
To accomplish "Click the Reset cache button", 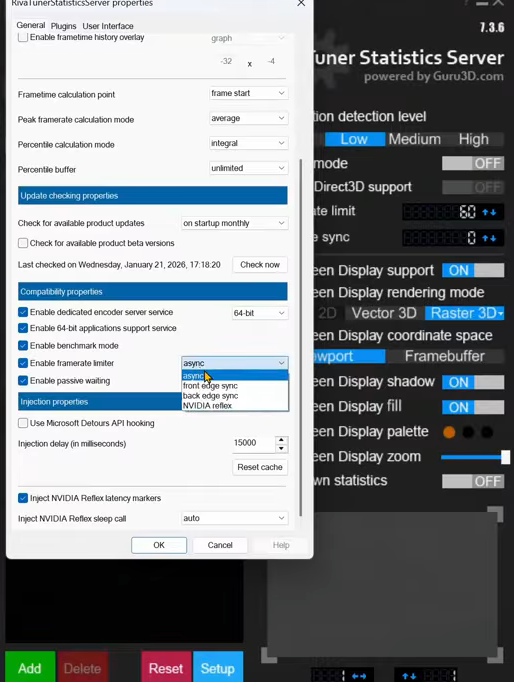I will [260, 467].
